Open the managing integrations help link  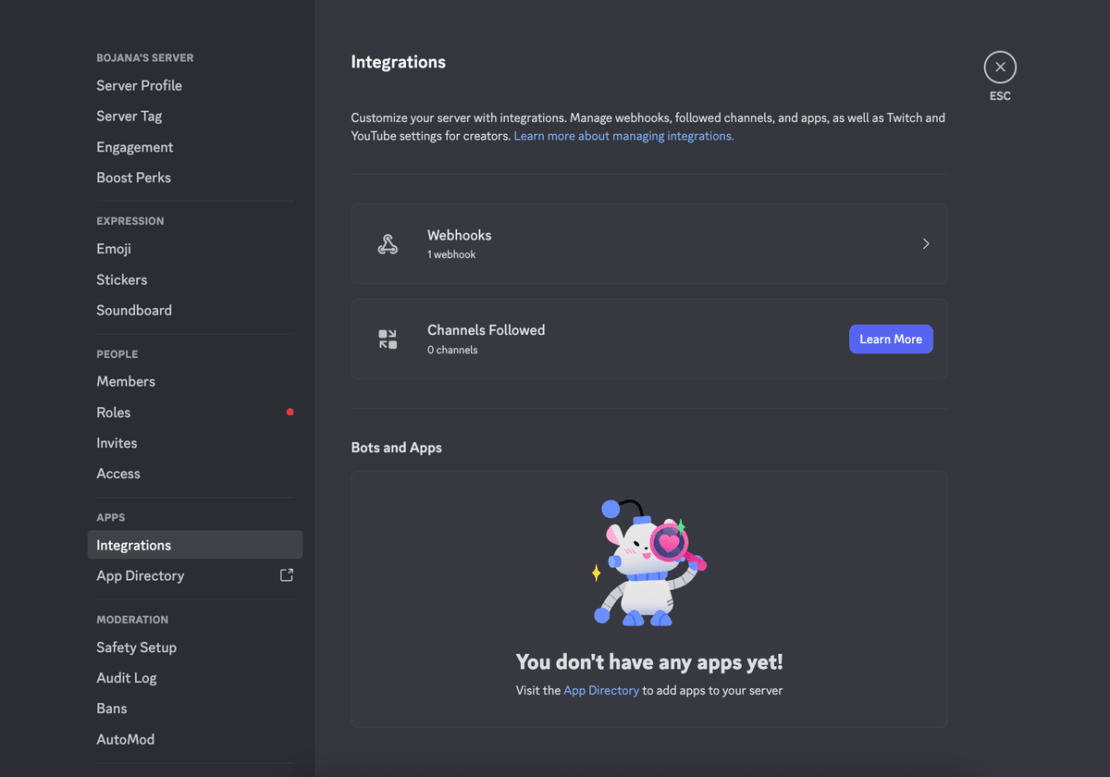point(622,135)
